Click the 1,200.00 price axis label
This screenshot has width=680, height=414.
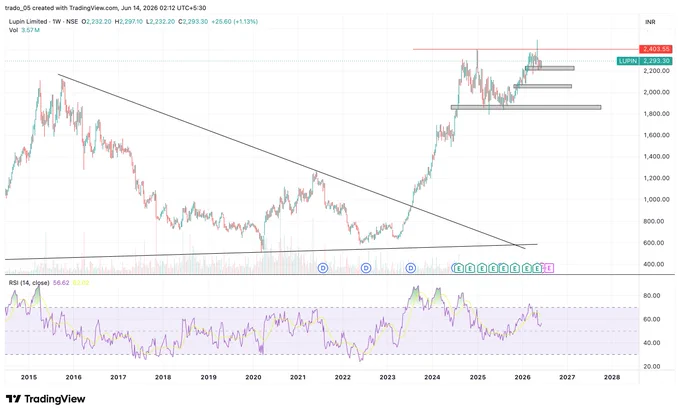pos(657,178)
